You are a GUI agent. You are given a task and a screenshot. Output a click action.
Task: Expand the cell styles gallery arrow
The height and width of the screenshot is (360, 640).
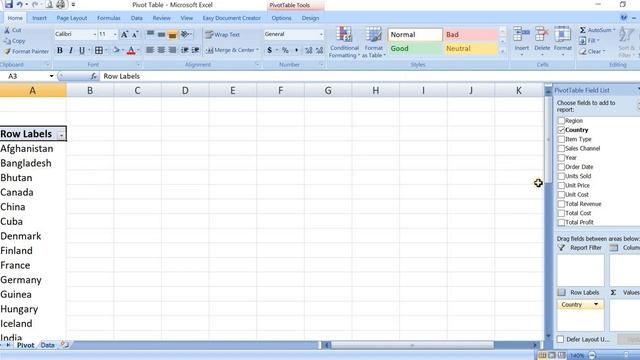[502, 51]
